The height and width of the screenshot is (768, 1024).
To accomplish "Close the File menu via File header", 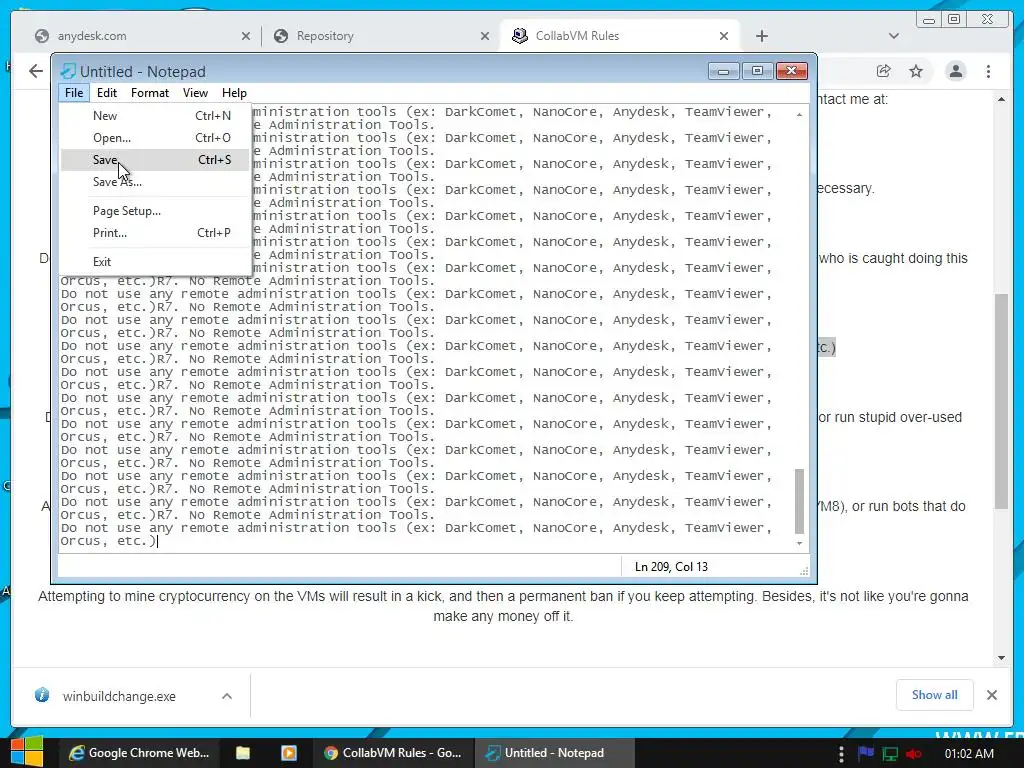I will coord(74,93).
